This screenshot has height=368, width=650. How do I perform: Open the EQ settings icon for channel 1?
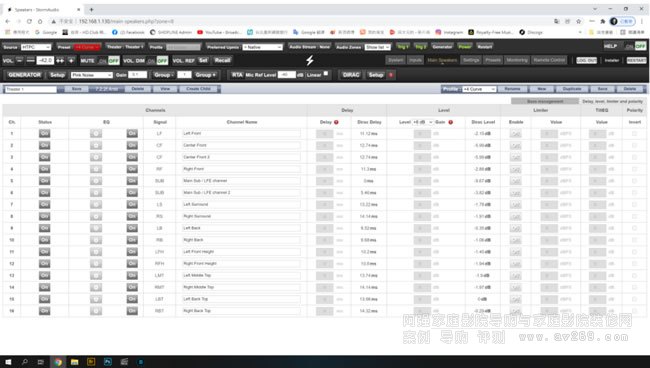[96, 133]
